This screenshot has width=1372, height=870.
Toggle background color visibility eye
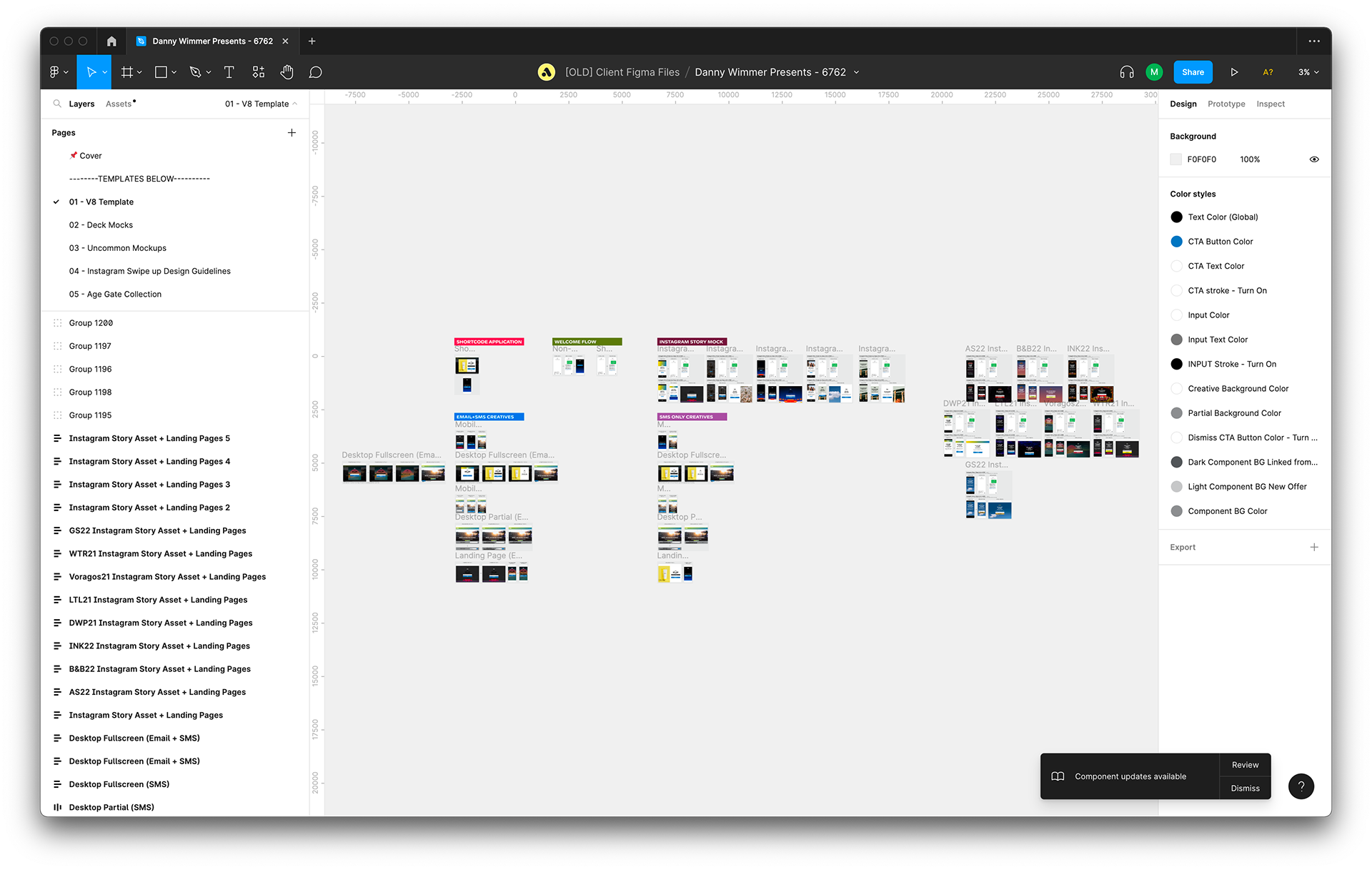[1313, 159]
